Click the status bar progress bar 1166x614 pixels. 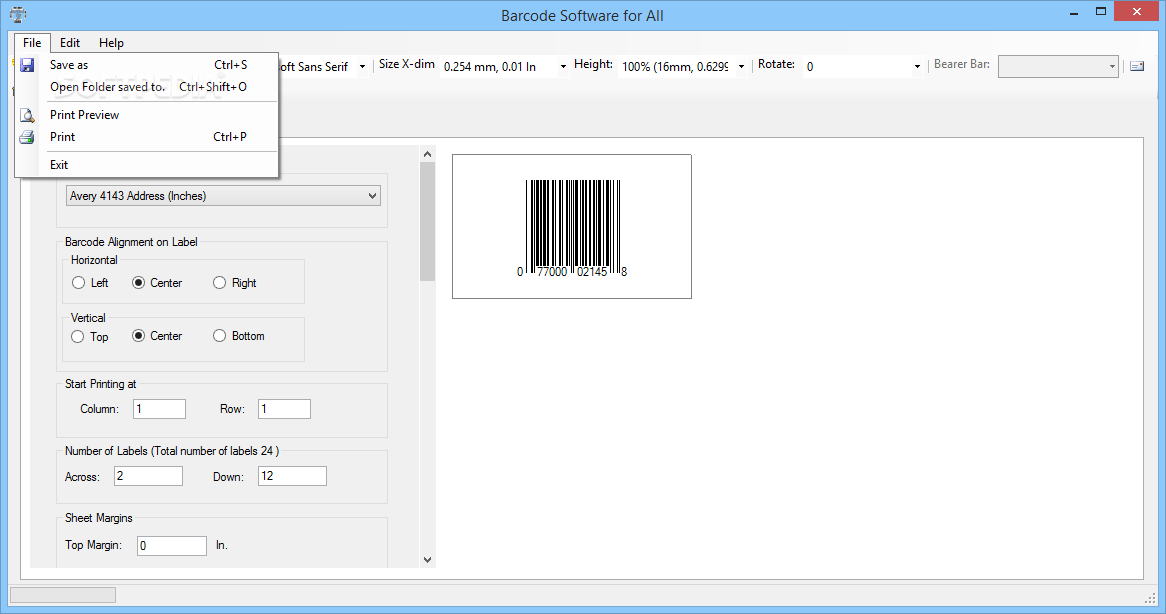coord(62,595)
